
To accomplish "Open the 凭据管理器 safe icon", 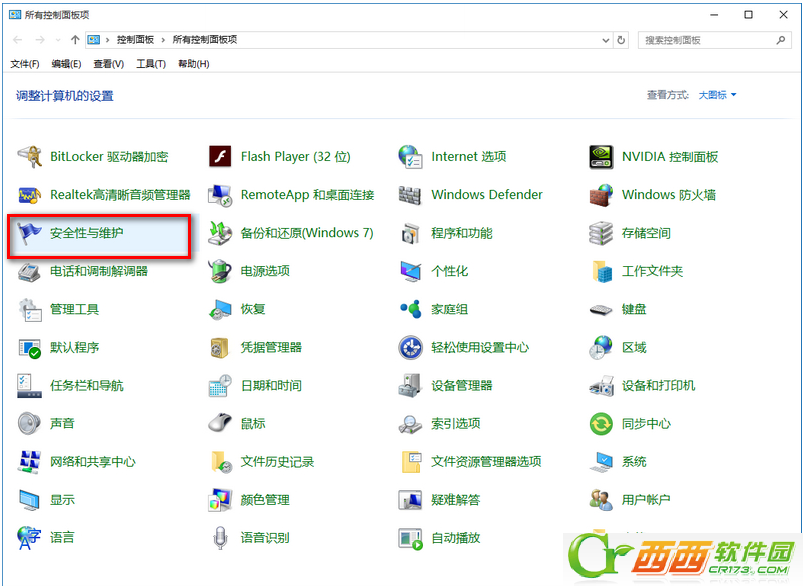I will click(220, 347).
